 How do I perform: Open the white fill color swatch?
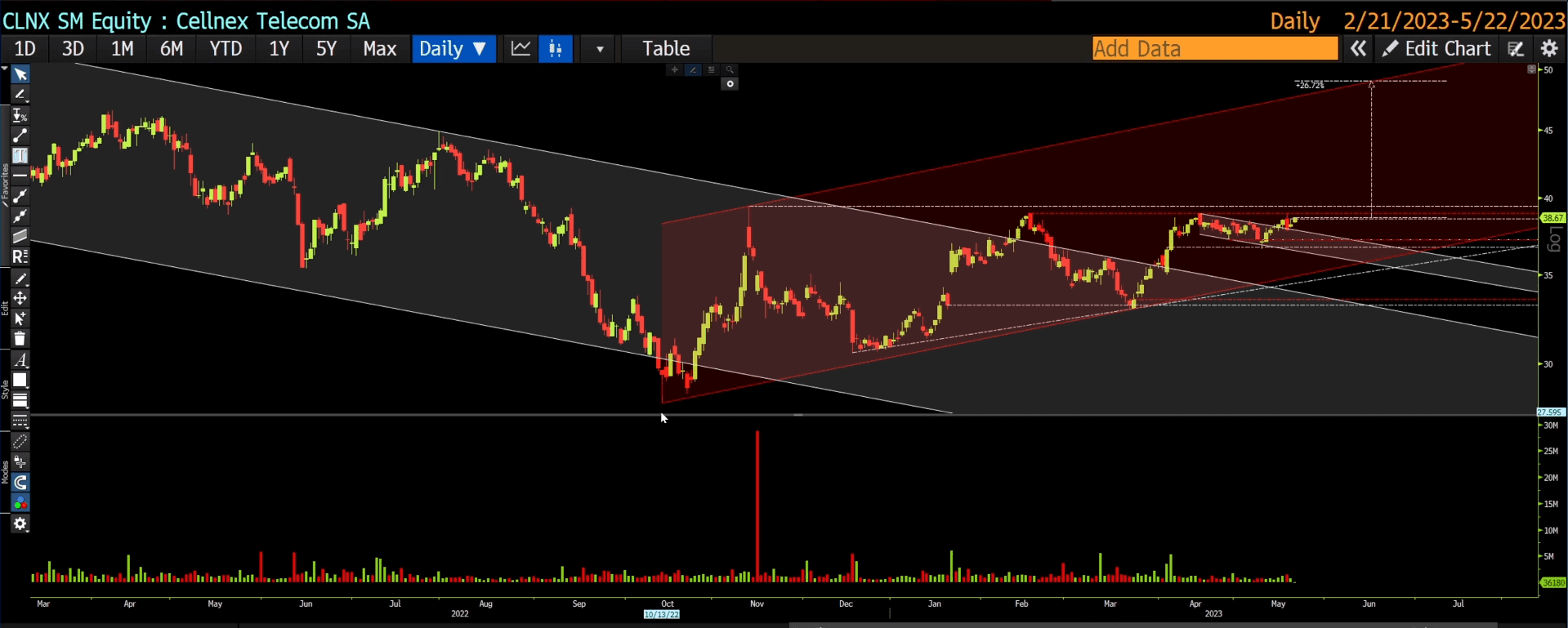coord(20,381)
